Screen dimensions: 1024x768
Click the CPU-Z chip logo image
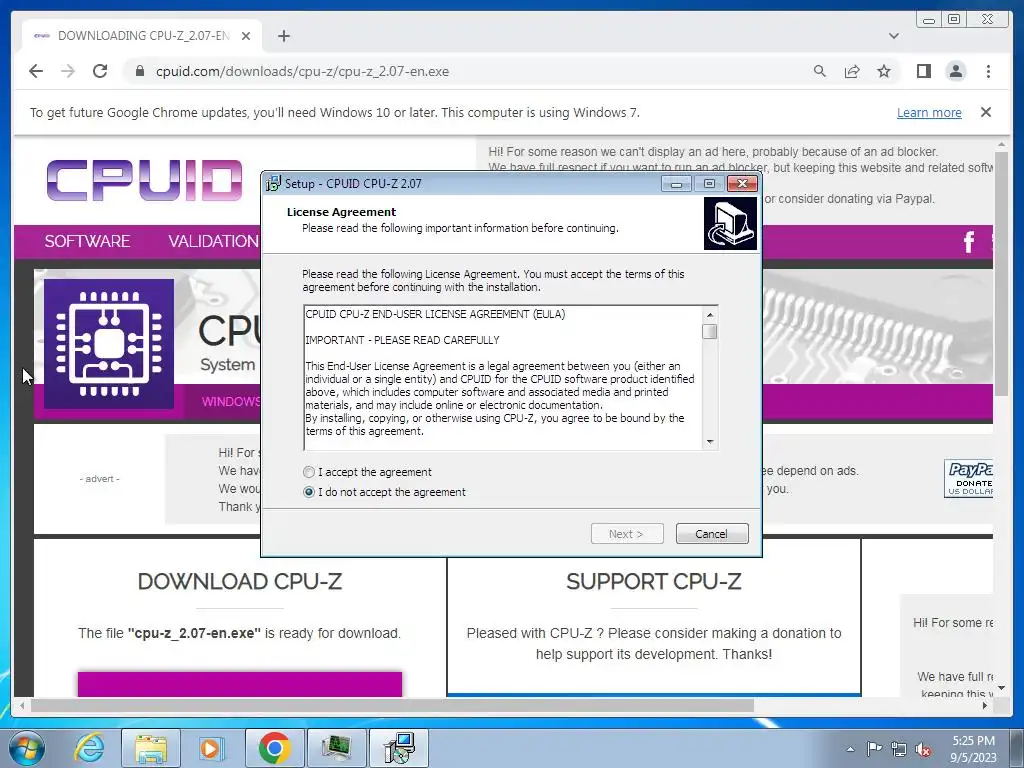click(x=109, y=344)
